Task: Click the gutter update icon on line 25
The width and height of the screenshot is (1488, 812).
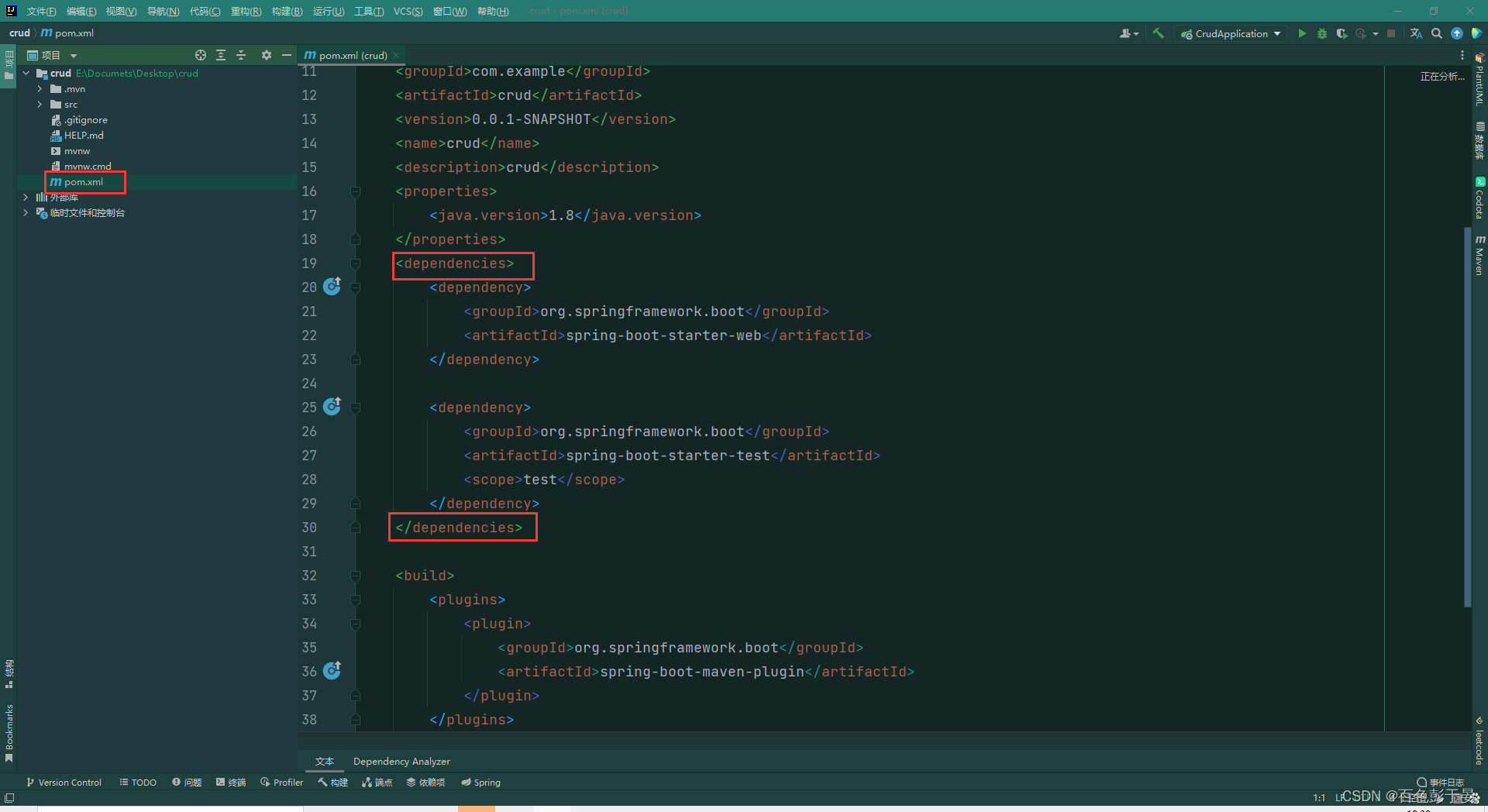Action: pyautogui.click(x=332, y=407)
